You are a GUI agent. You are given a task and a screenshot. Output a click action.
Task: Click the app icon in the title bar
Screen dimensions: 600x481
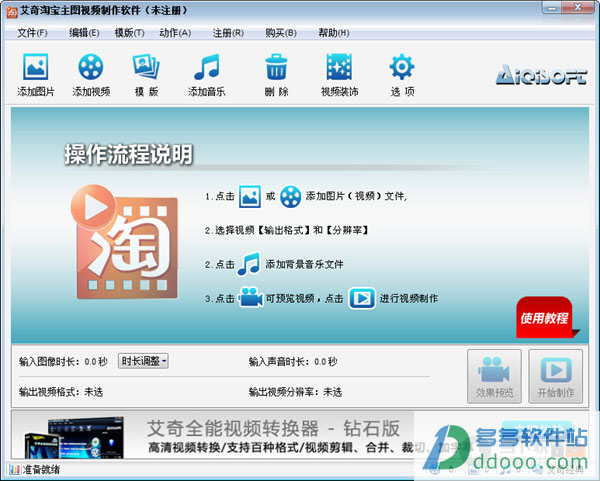tap(11, 11)
